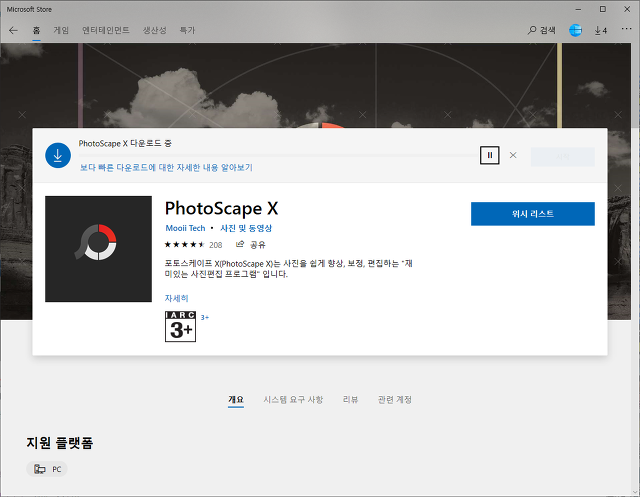640x497 pixels.
Task: Click the blue download status icon
Action: pyautogui.click(x=58, y=155)
